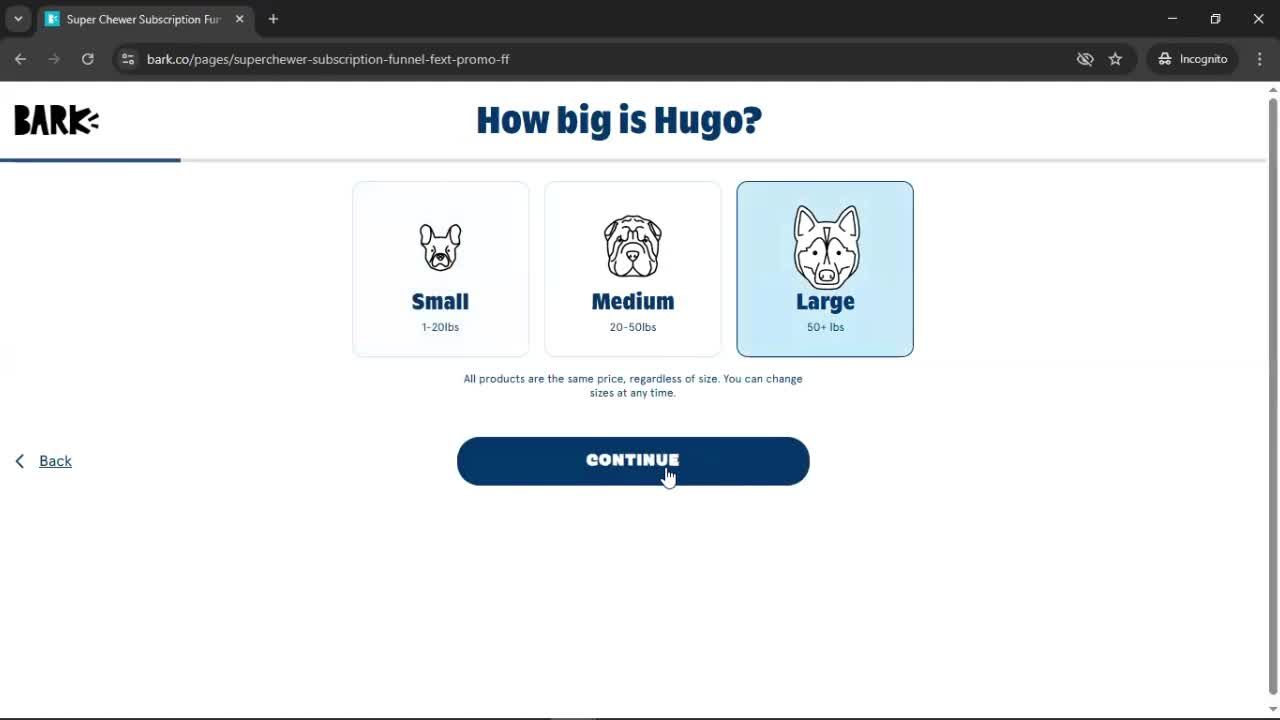
Task: Open the Incognito profile button
Action: point(1193,59)
